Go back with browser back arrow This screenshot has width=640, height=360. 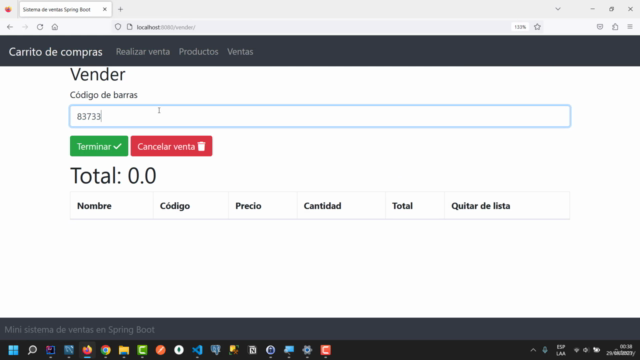point(10,27)
